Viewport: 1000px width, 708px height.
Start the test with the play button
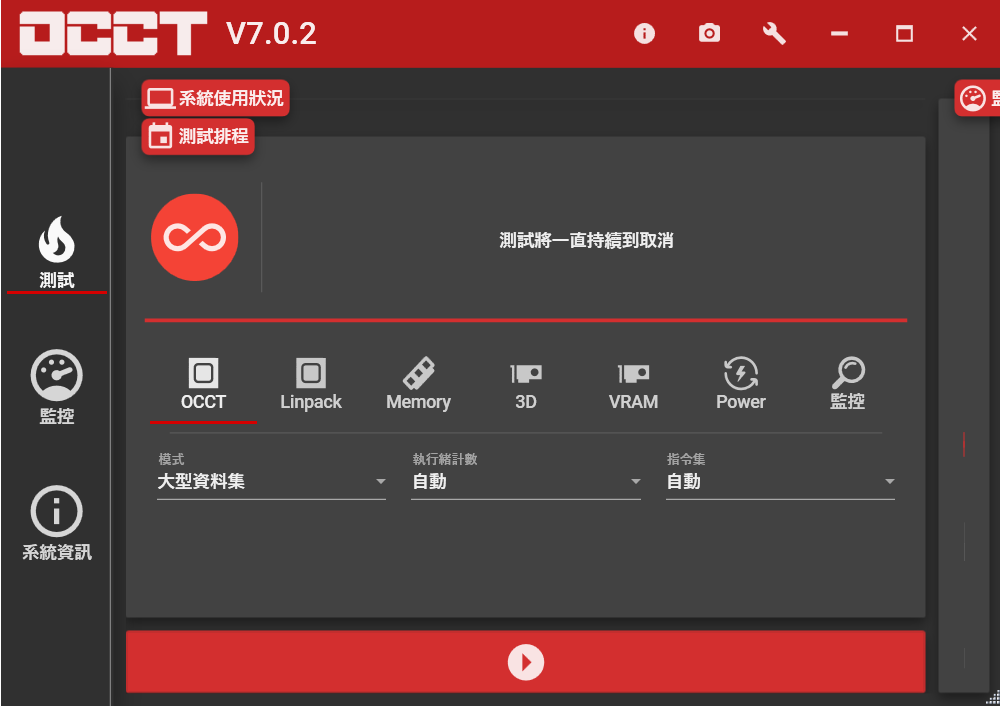coord(525,662)
